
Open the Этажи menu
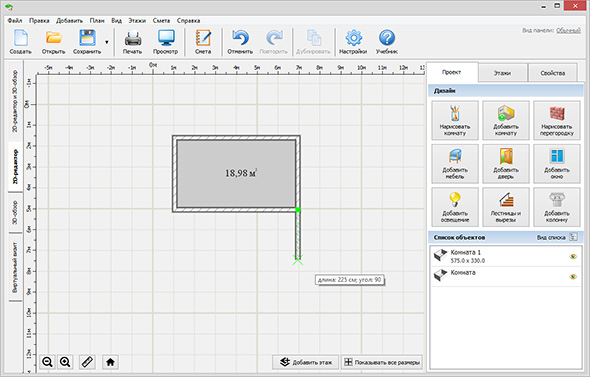(x=137, y=21)
